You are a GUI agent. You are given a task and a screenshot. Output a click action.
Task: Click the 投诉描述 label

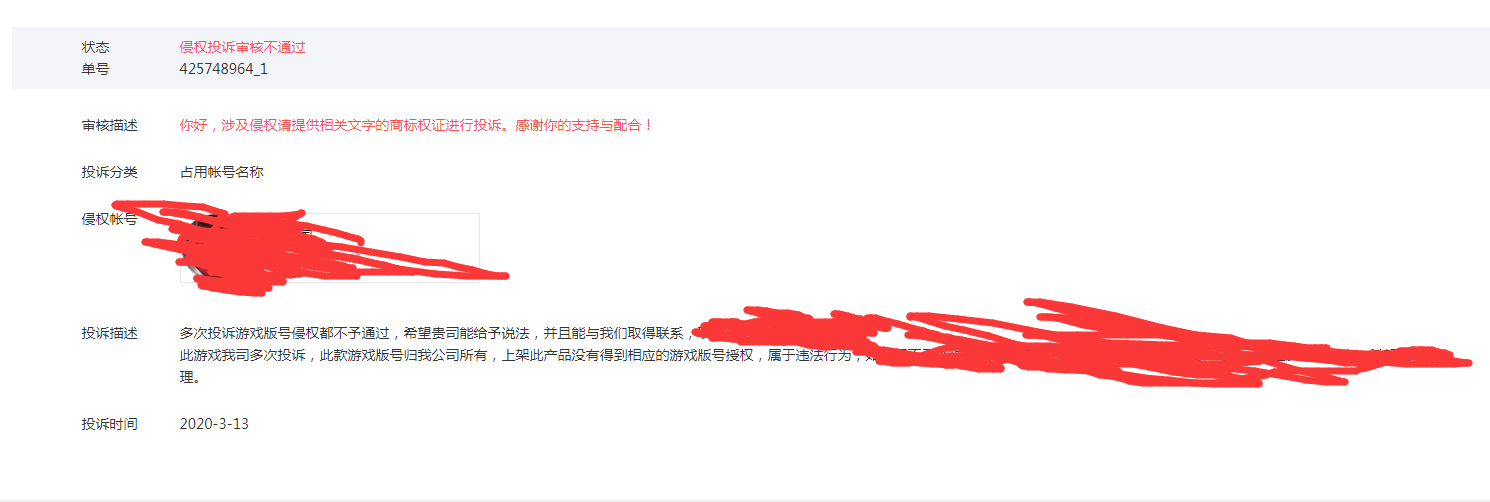(x=110, y=333)
